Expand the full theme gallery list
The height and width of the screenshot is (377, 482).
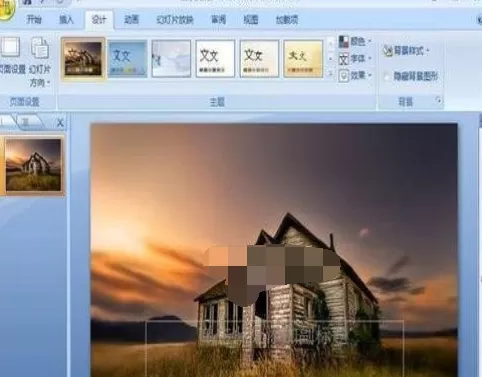pos(331,73)
